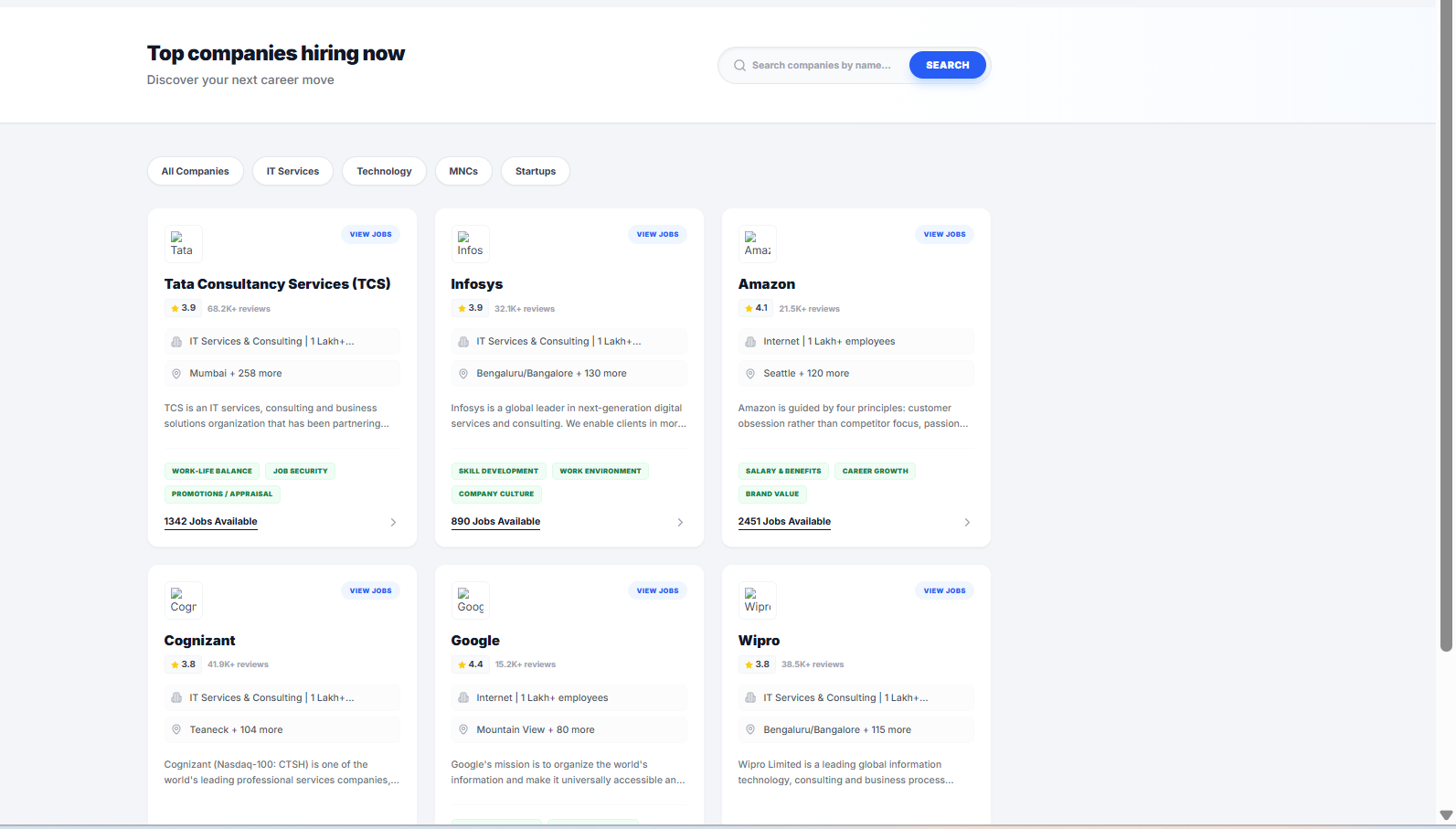Select the Brand Value tag
Image resolution: width=1456 pixels, height=829 pixels.
click(772, 494)
